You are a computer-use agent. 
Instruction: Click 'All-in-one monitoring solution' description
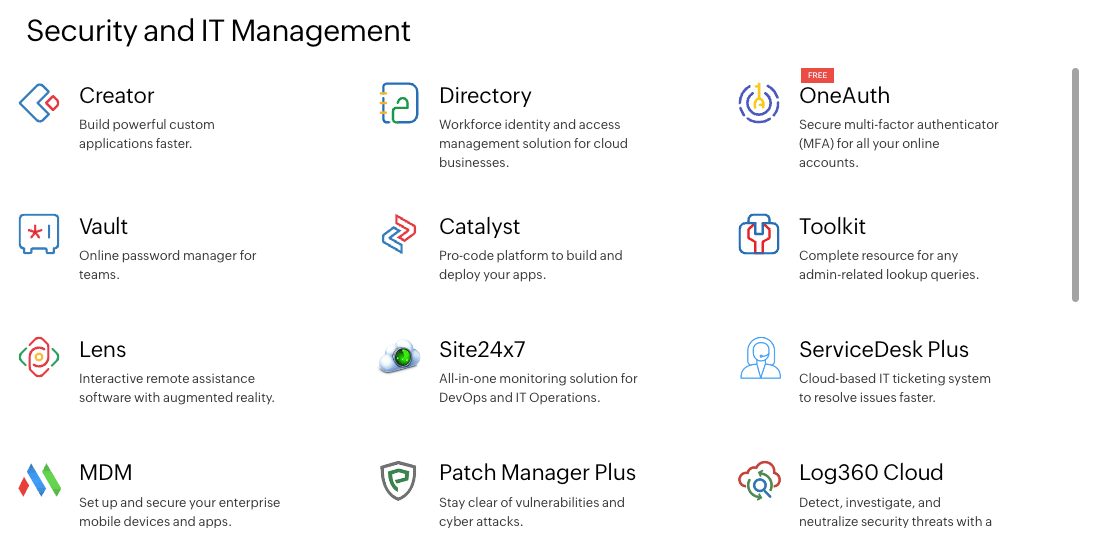point(538,387)
